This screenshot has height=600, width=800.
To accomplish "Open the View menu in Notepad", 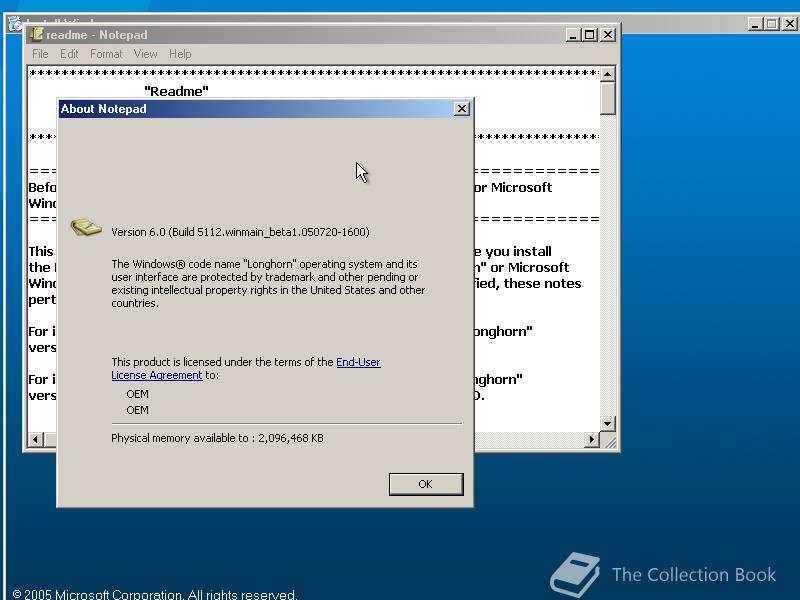I will click(x=145, y=54).
